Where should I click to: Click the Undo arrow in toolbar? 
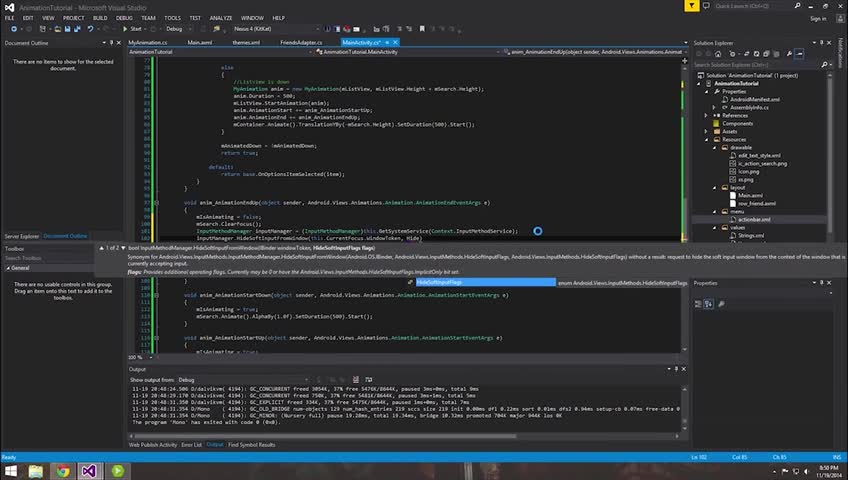point(90,29)
